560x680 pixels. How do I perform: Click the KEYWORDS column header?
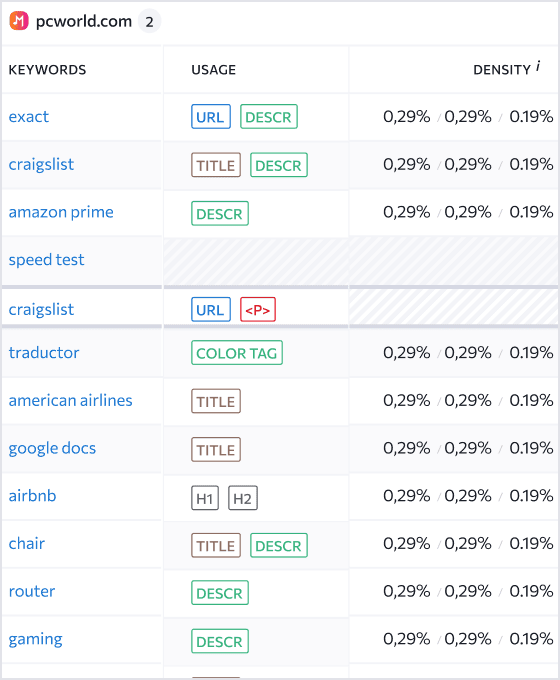click(x=47, y=69)
